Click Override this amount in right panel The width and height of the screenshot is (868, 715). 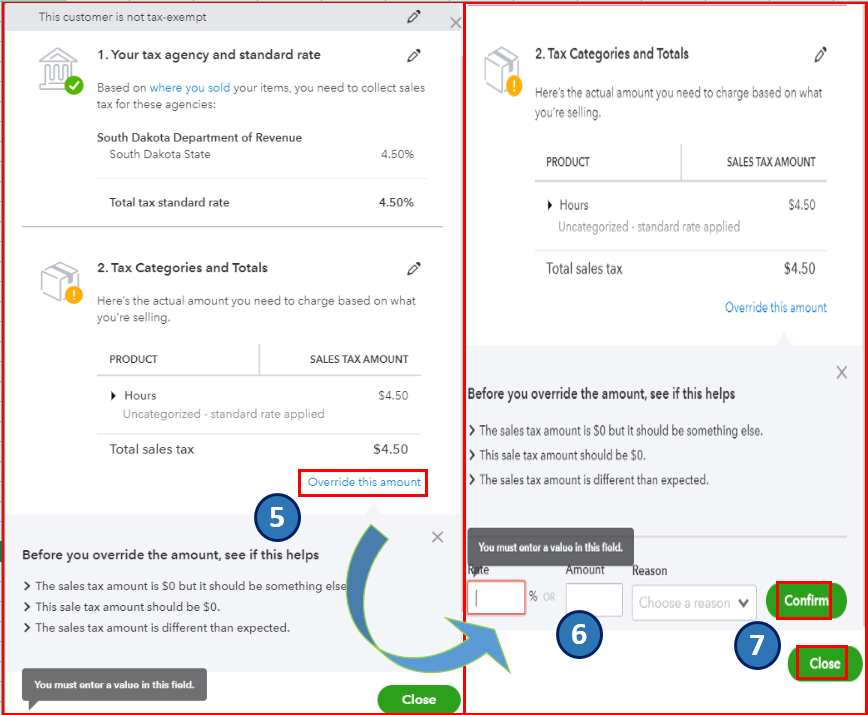pos(776,307)
